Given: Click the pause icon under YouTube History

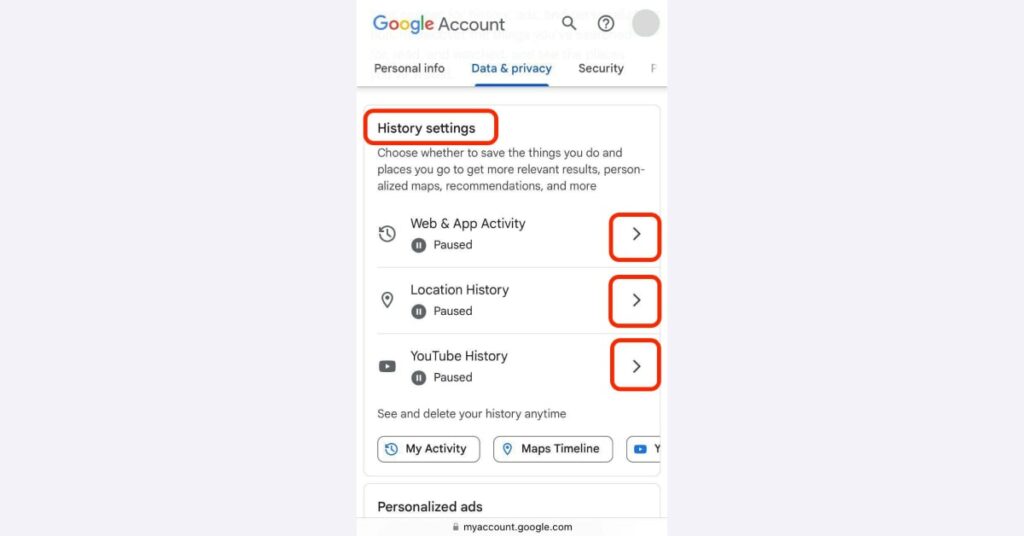Looking at the screenshot, I should tap(419, 378).
